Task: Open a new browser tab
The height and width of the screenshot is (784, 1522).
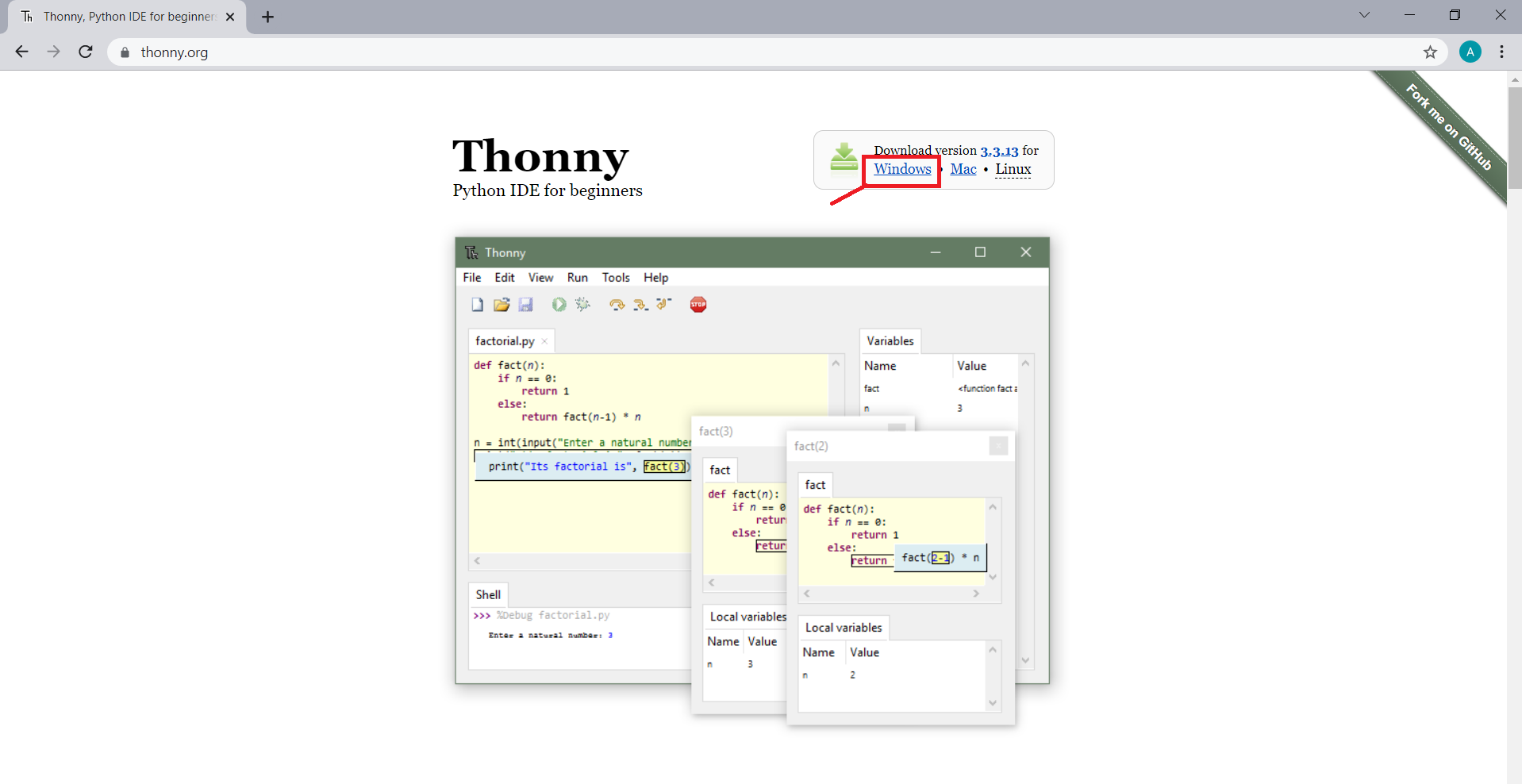Action: tap(268, 17)
